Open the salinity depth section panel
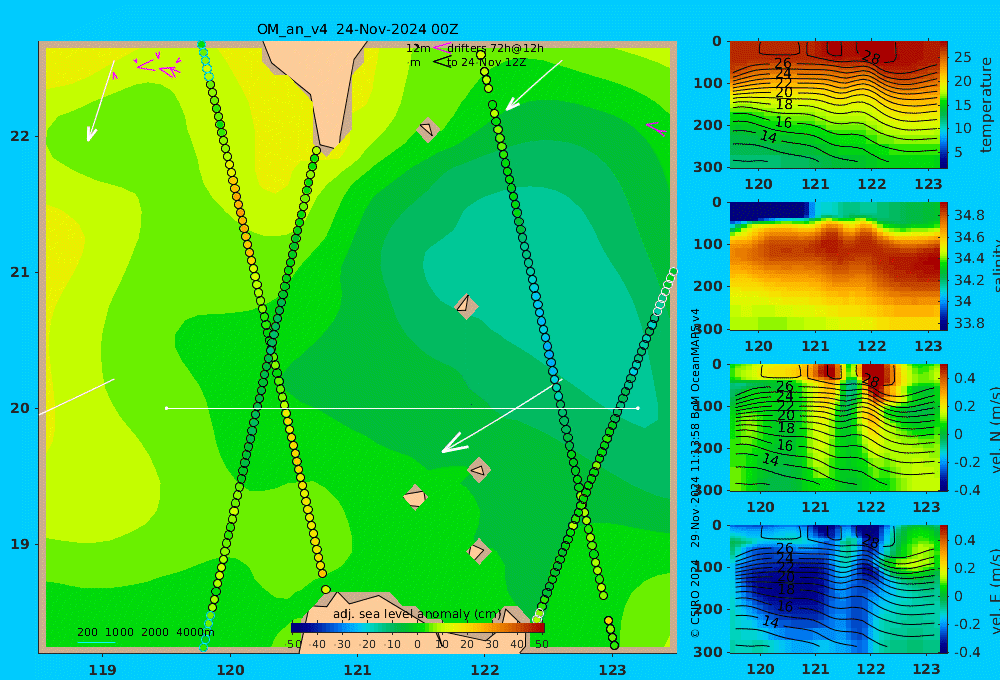This screenshot has height=680, width=1000. tap(834, 266)
